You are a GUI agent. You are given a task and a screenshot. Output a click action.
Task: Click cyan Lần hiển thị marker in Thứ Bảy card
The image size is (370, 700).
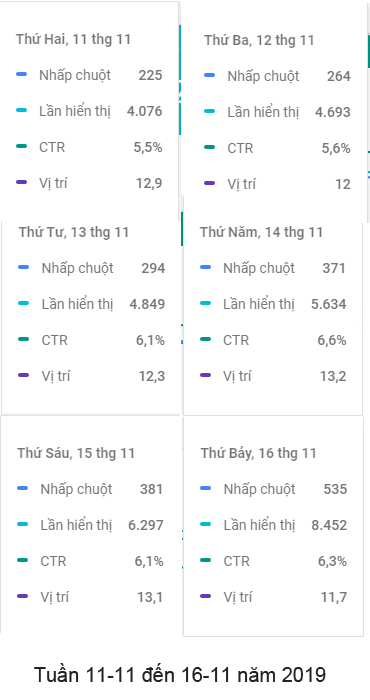(206, 525)
